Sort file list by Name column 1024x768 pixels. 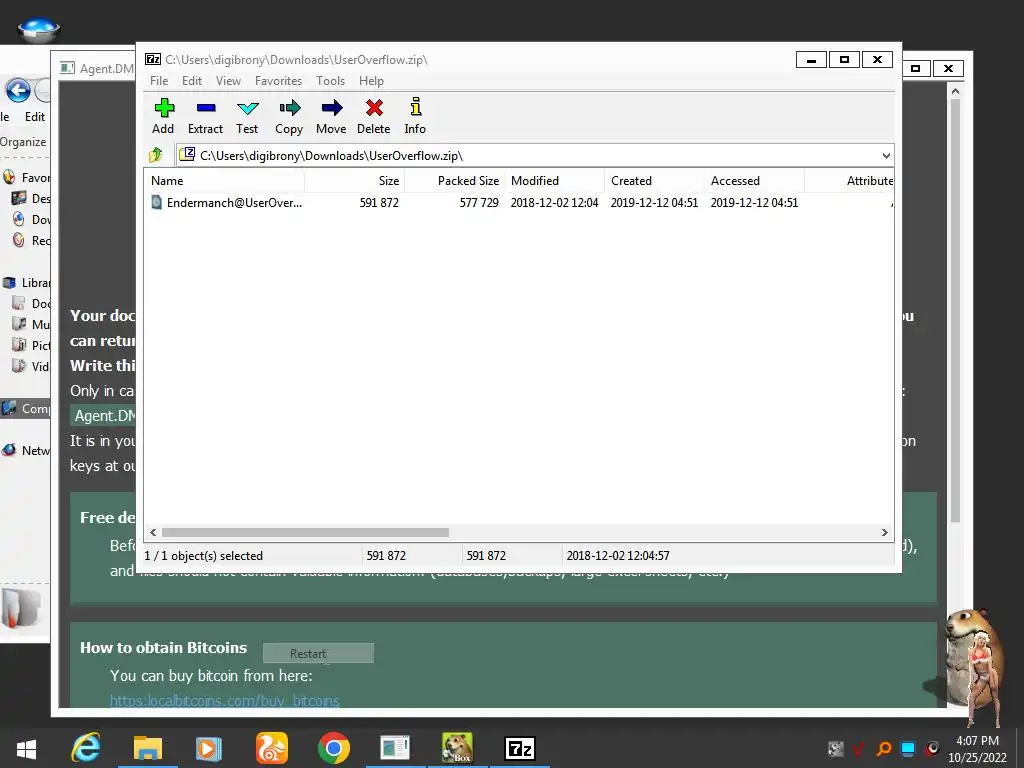tap(224, 181)
